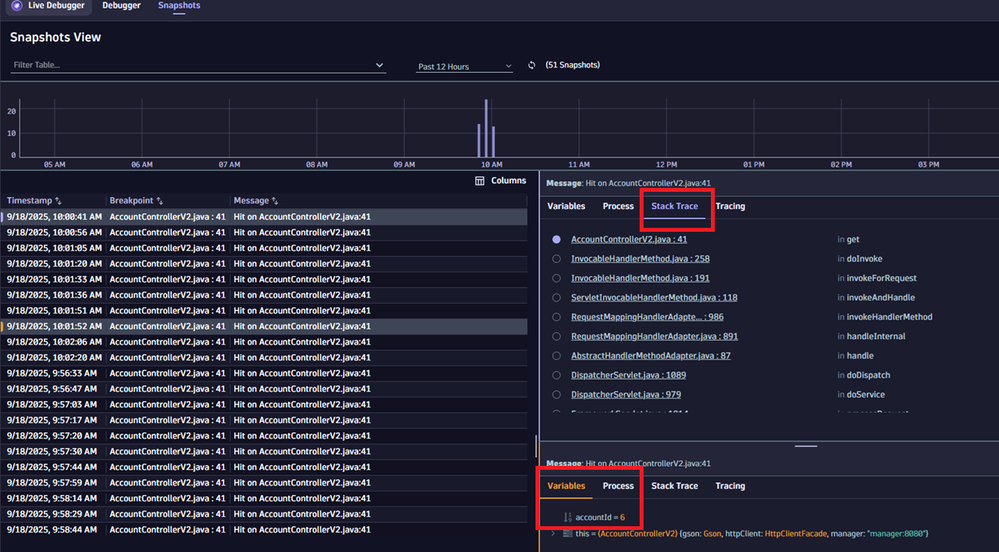This screenshot has width=999, height=552.
Task: Sort by Timestamp column arrows
Action: pos(58,201)
